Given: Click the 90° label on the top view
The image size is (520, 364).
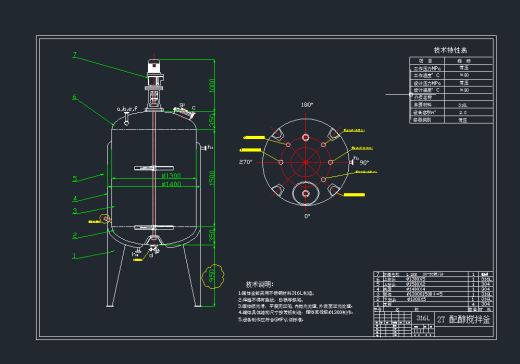Looking at the screenshot, I should (x=364, y=163).
